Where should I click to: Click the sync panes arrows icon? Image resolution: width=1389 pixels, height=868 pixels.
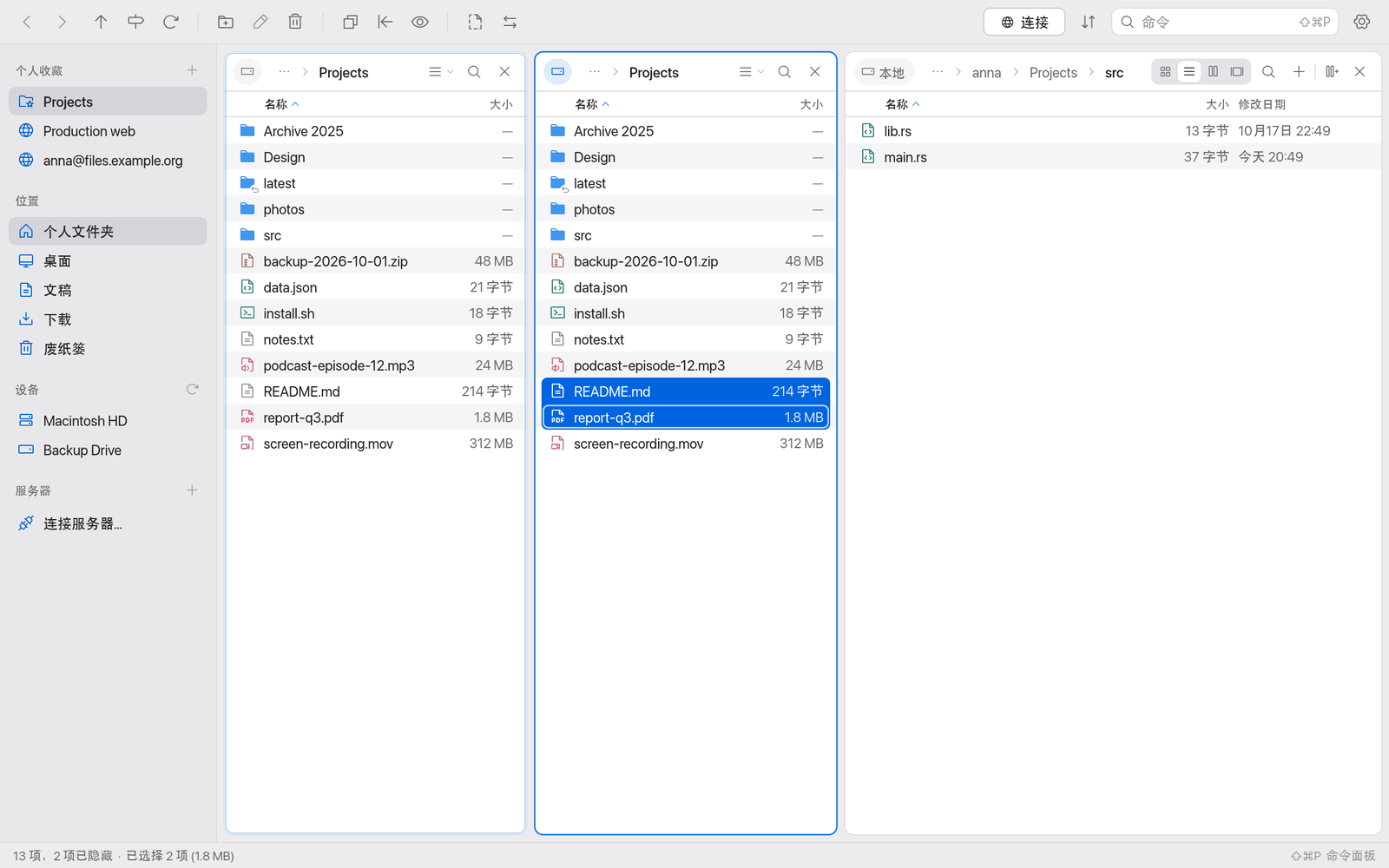(x=510, y=22)
